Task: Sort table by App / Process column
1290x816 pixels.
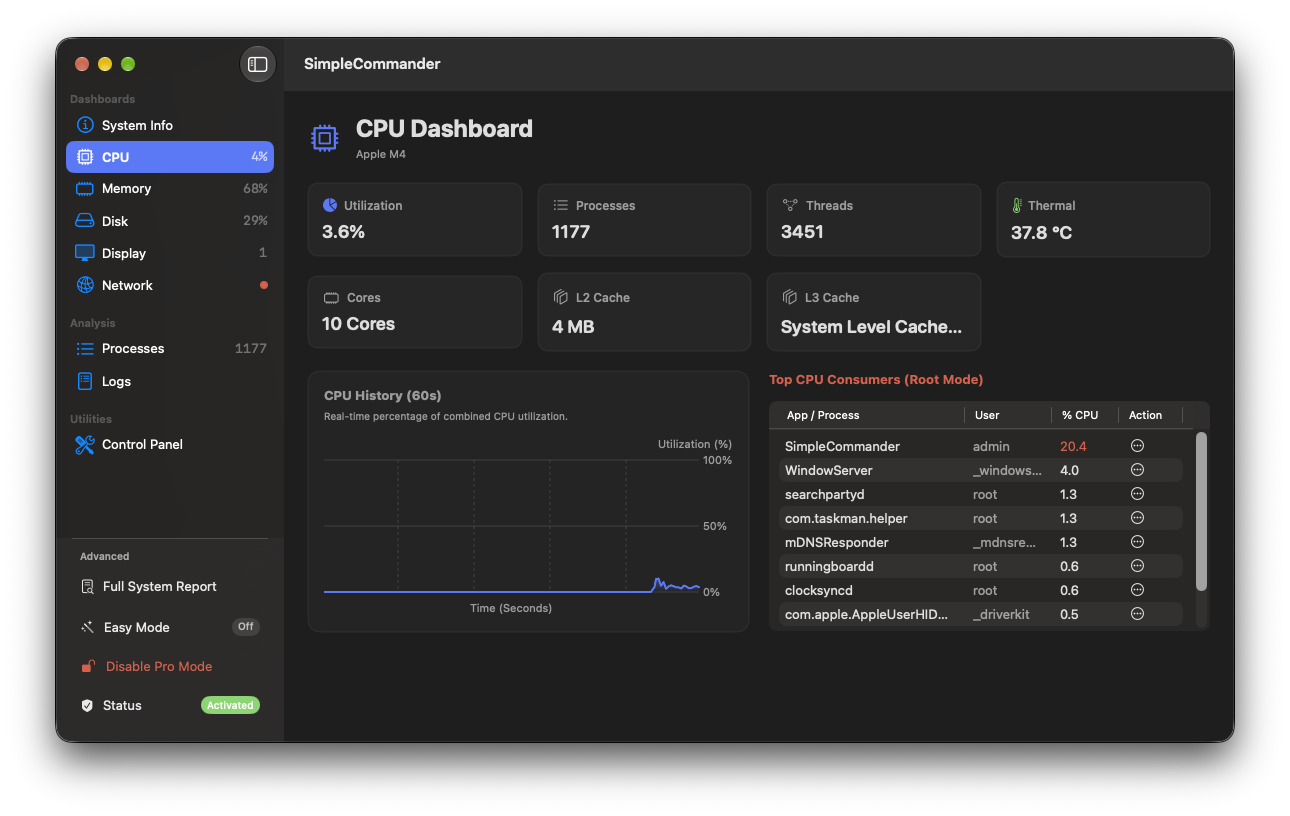Action: pos(823,415)
